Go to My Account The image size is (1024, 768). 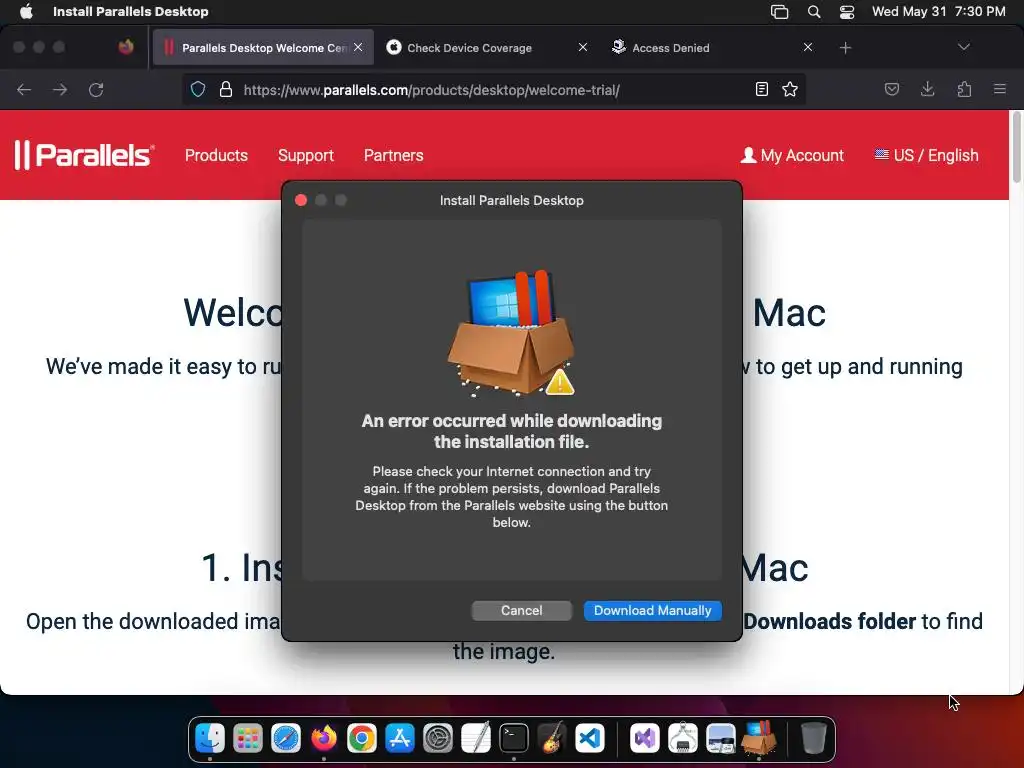[792, 155]
